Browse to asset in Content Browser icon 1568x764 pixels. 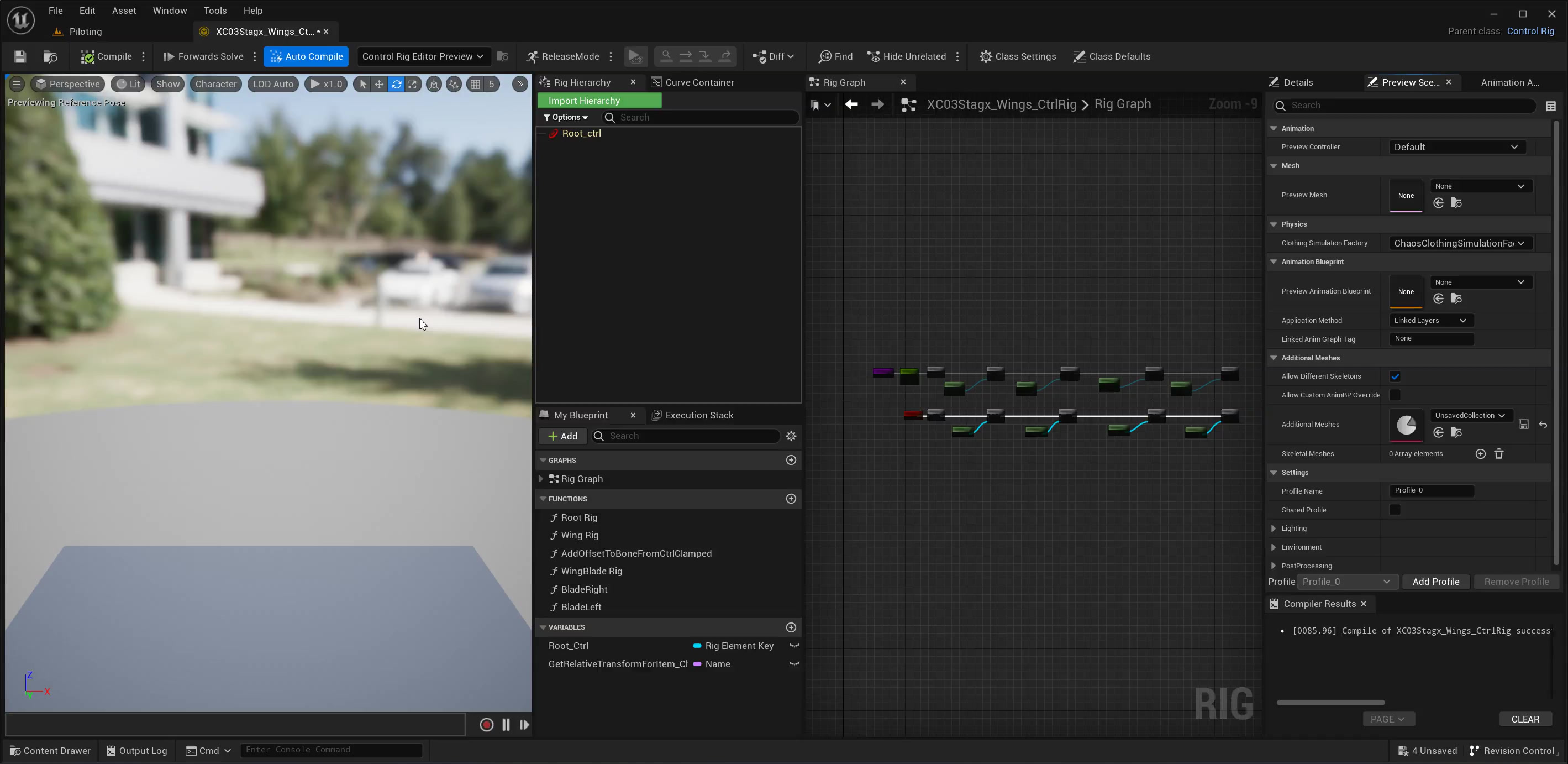click(50, 56)
